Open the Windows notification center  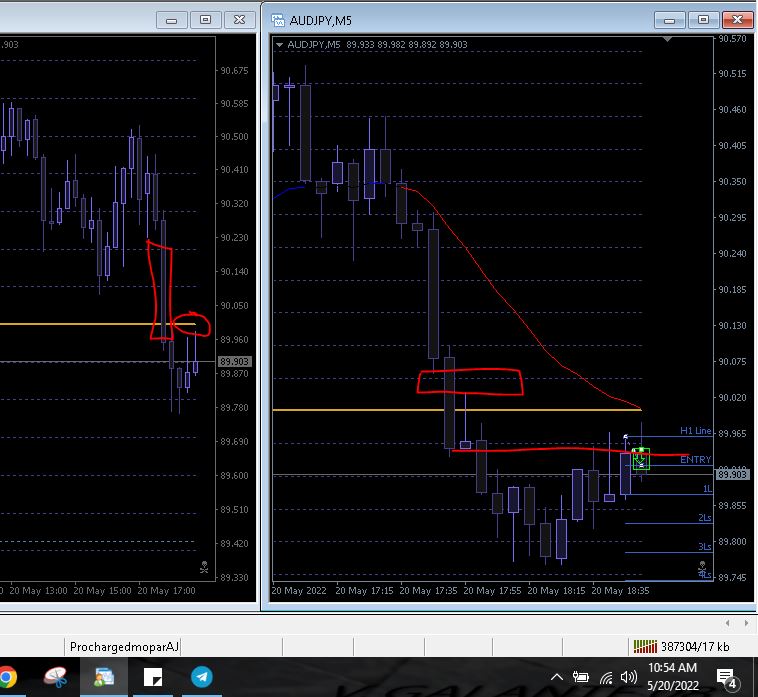[727, 678]
